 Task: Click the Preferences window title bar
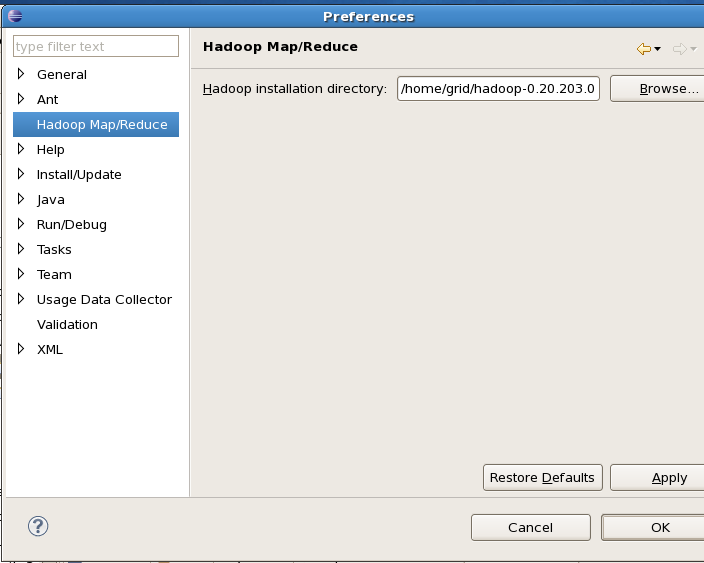(355, 16)
